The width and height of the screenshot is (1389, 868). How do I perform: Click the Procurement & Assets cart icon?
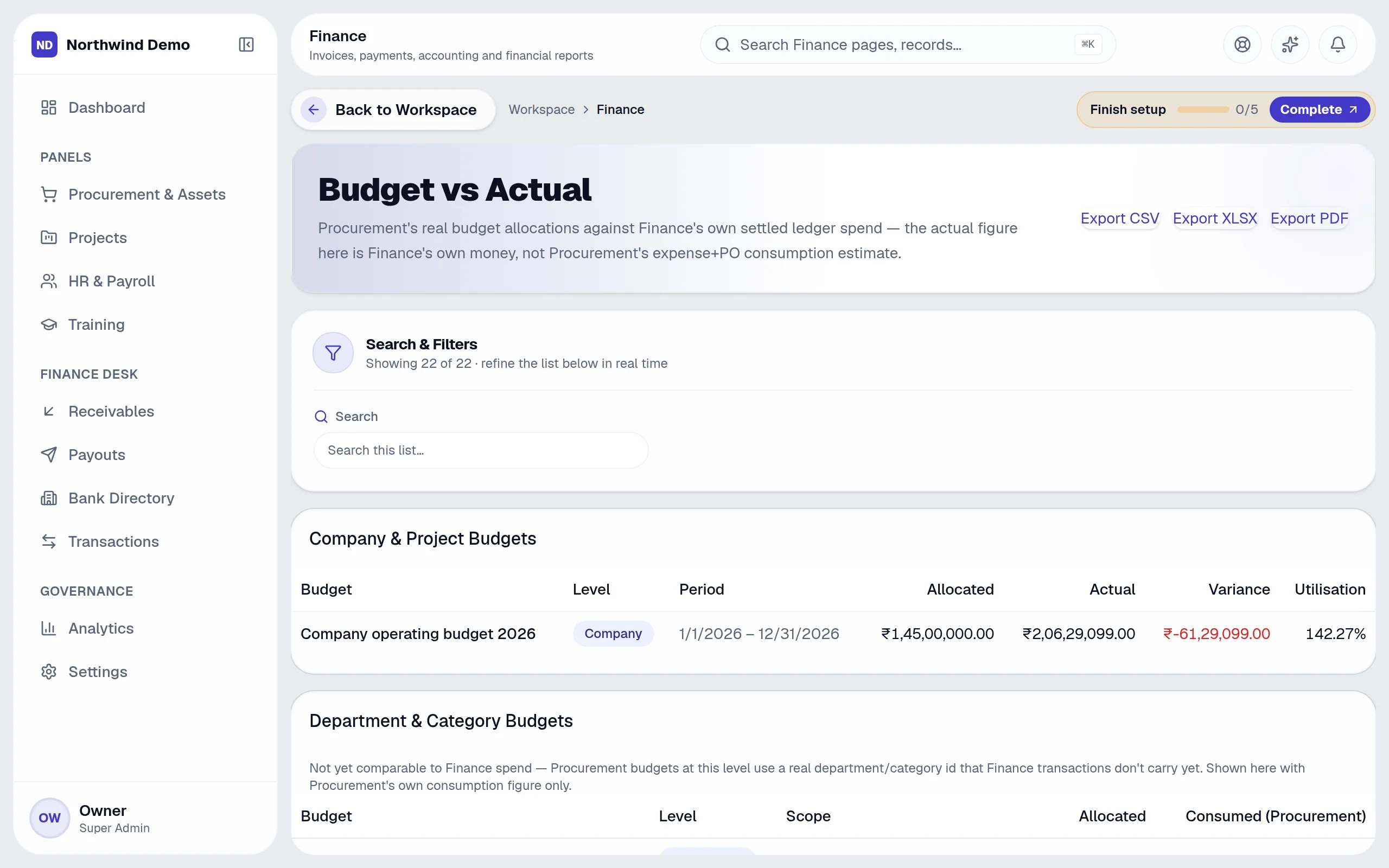49,195
